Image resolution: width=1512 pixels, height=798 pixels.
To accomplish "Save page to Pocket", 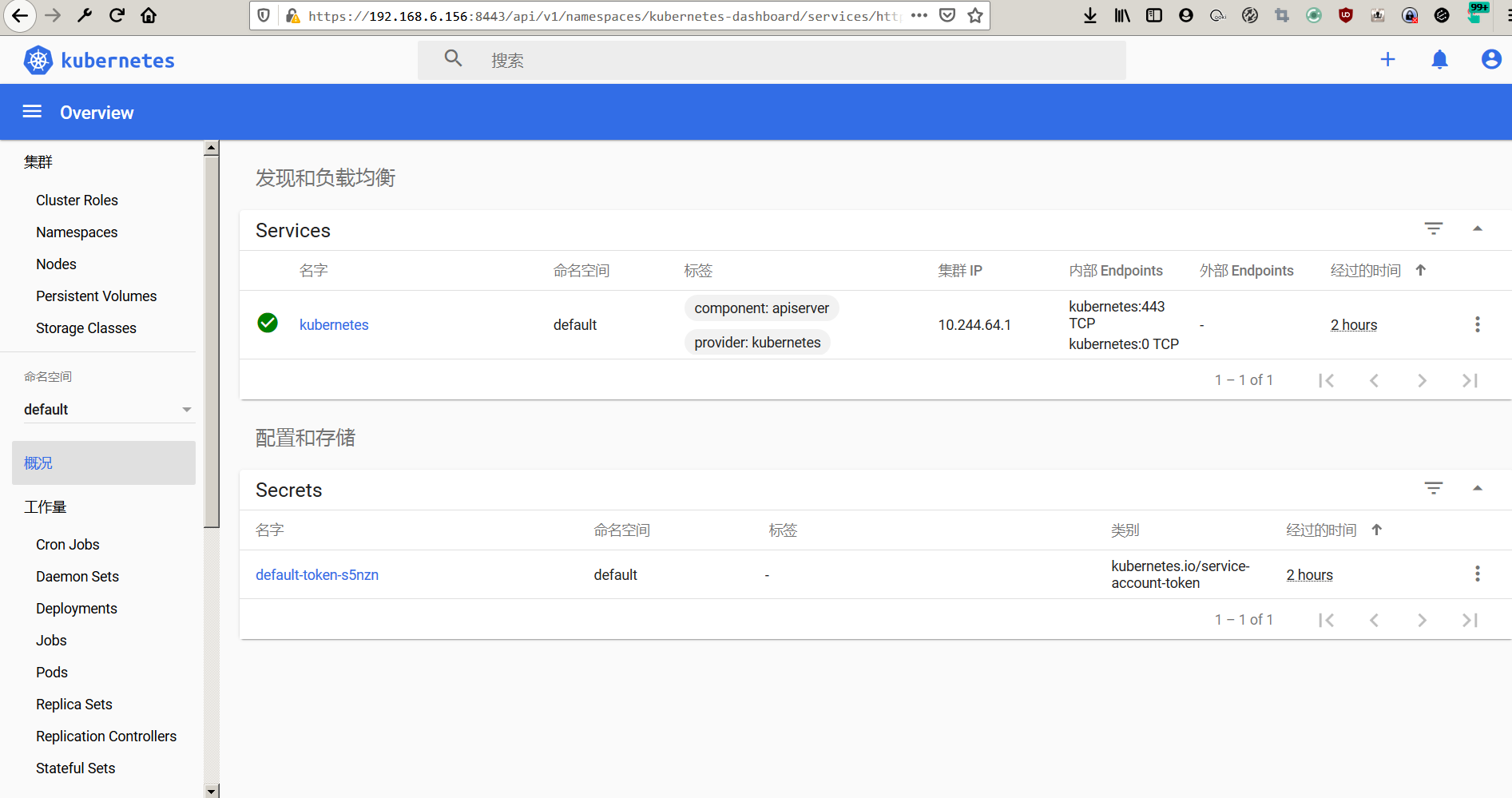I will (x=947, y=15).
